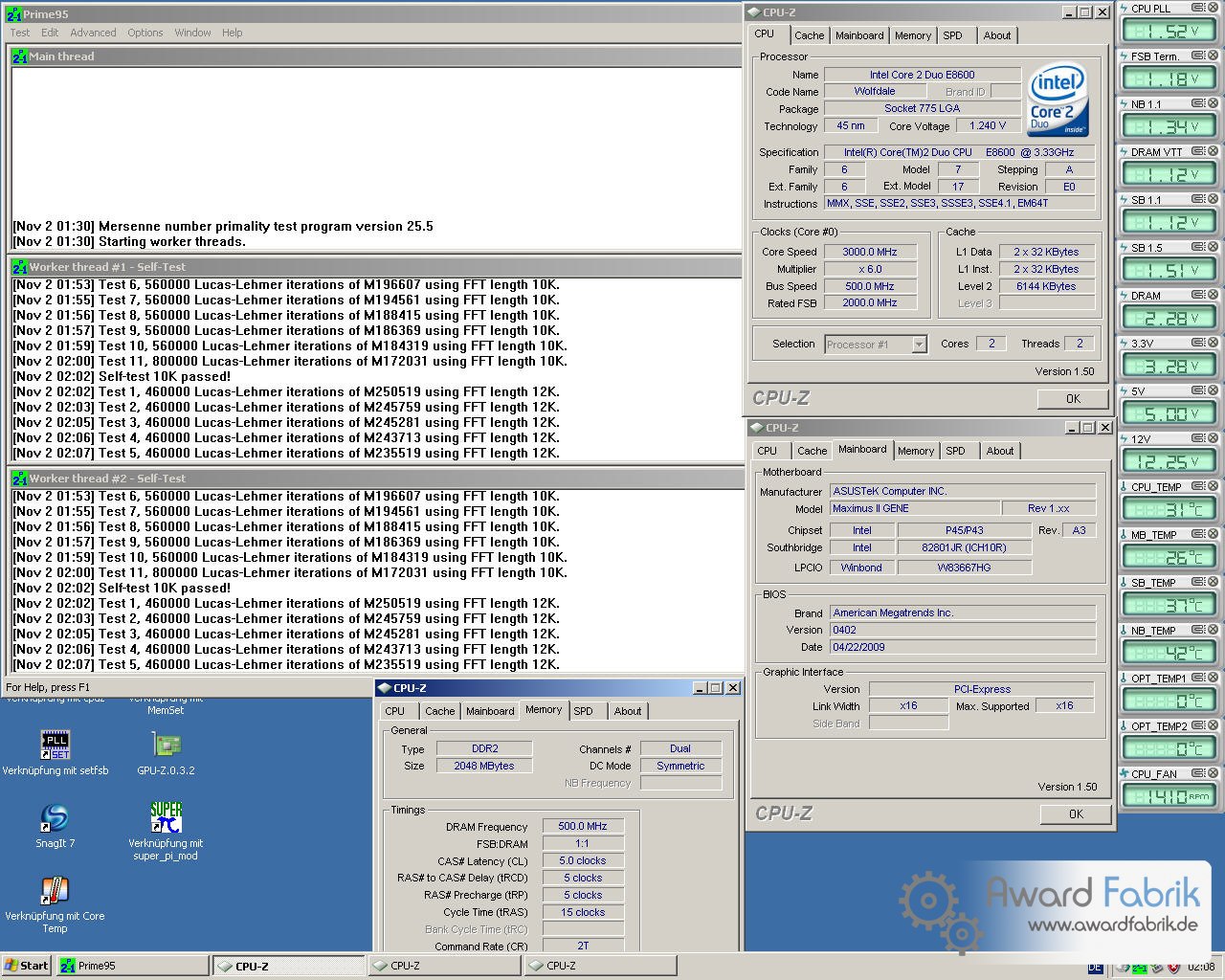
Task: Click the Core Speed value '3000.0 MHz'
Action: pyautogui.click(x=870, y=252)
